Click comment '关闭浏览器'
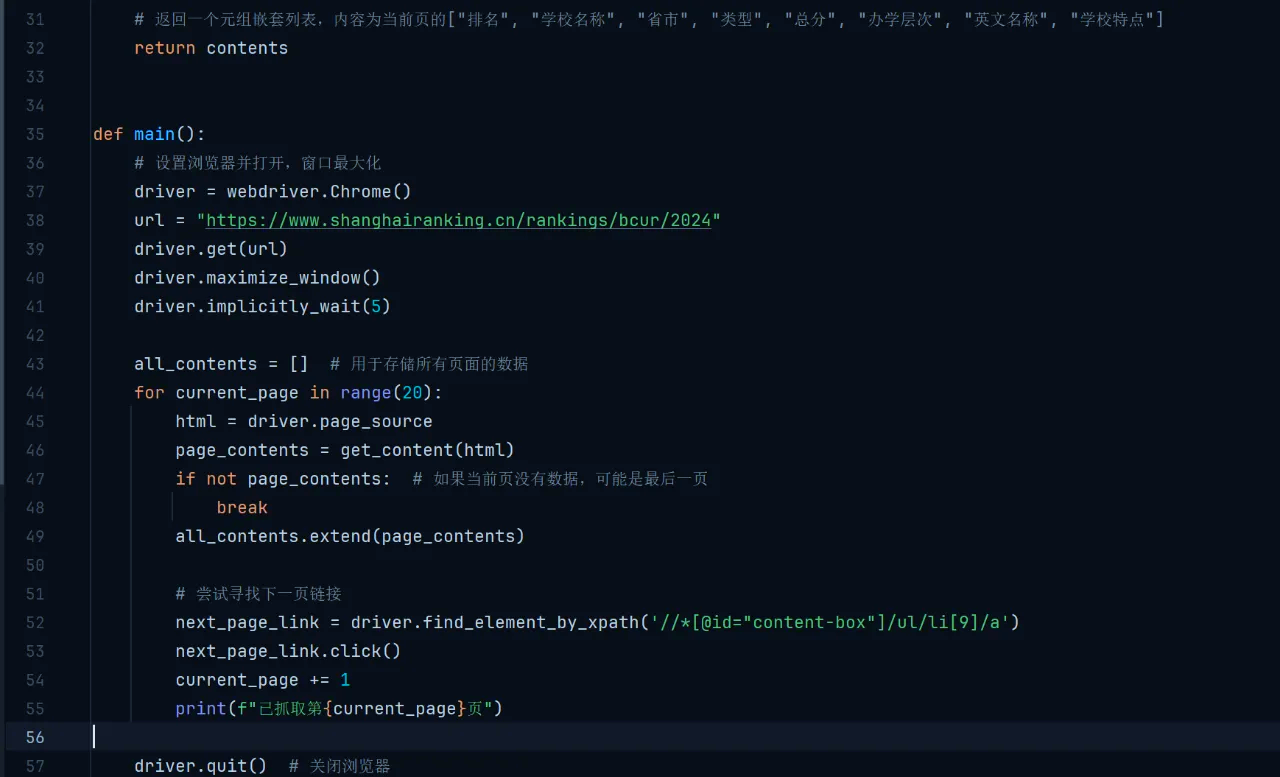The width and height of the screenshot is (1280, 777). click(x=339, y=766)
